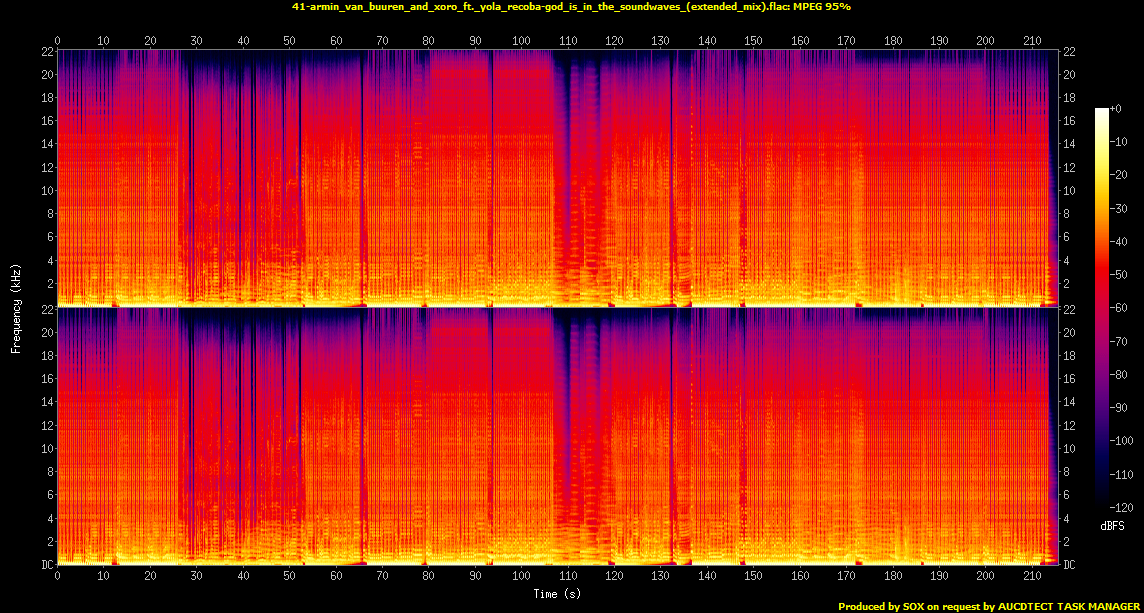Click the "-100" colorbar label

tap(1120, 440)
